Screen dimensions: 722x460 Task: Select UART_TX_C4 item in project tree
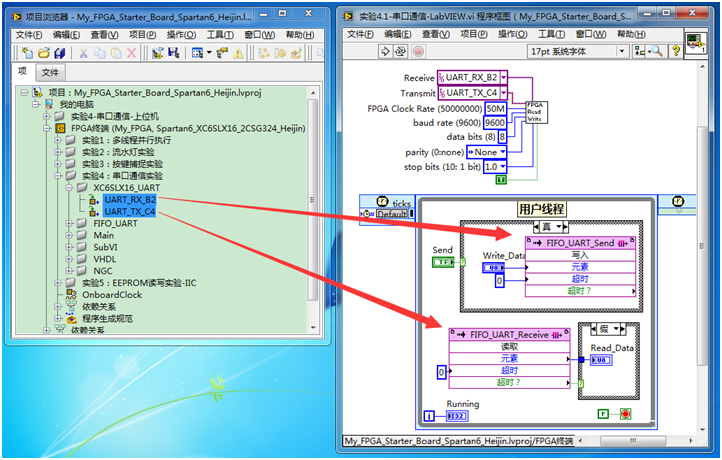point(130,211)
